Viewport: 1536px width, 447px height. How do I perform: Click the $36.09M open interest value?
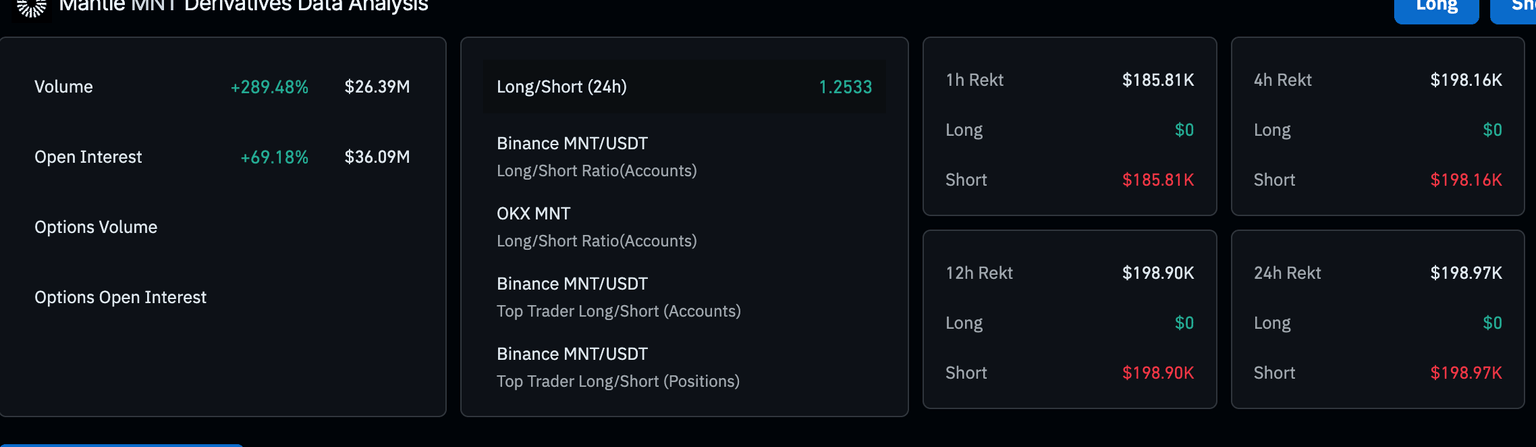click(377, 157)
